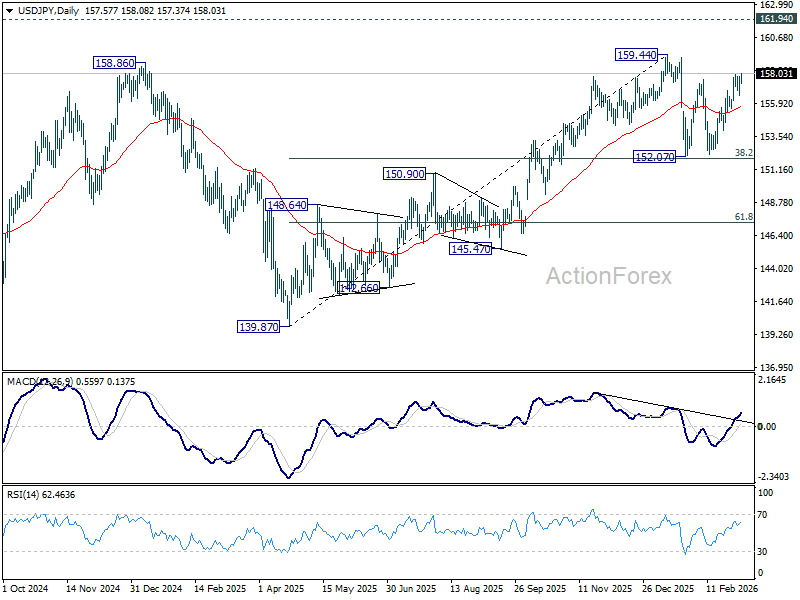This screenshot has height=600, width=800.
Task: Click the 15 May 2025 date label
Action: point(349,588)
